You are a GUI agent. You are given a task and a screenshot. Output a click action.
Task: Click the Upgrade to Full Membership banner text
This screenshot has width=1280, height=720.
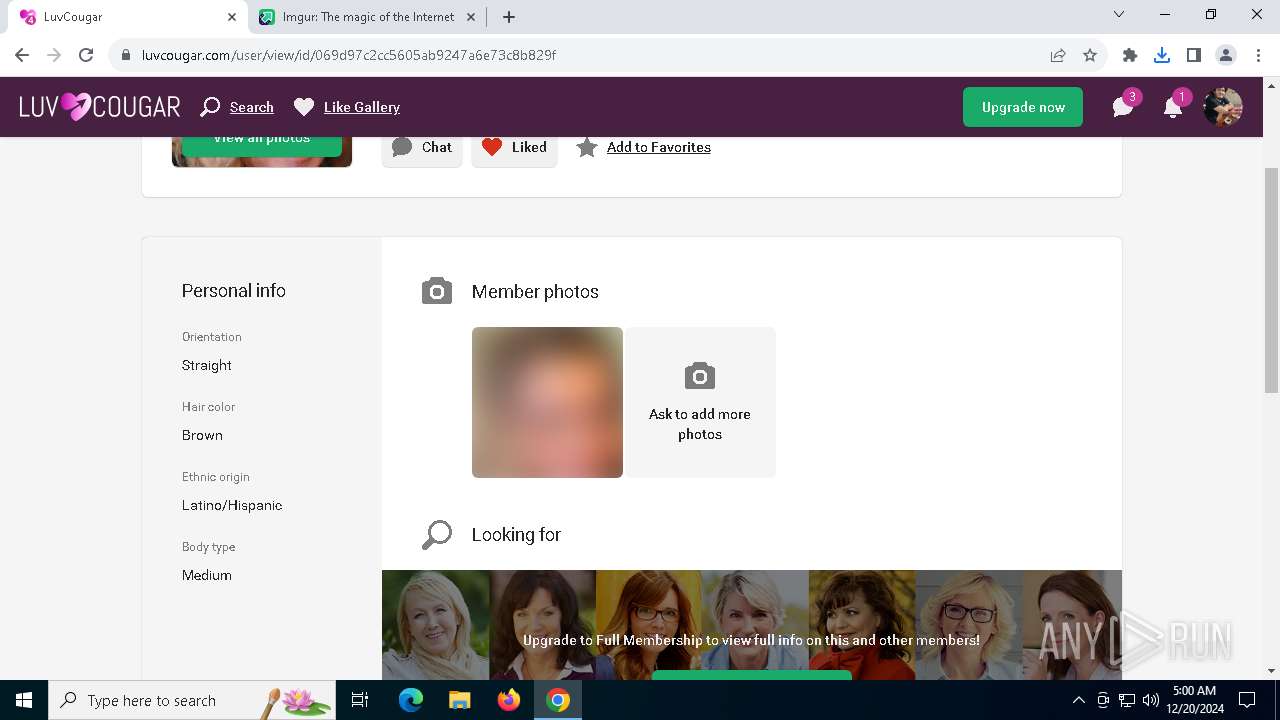[x=751, y=640]
